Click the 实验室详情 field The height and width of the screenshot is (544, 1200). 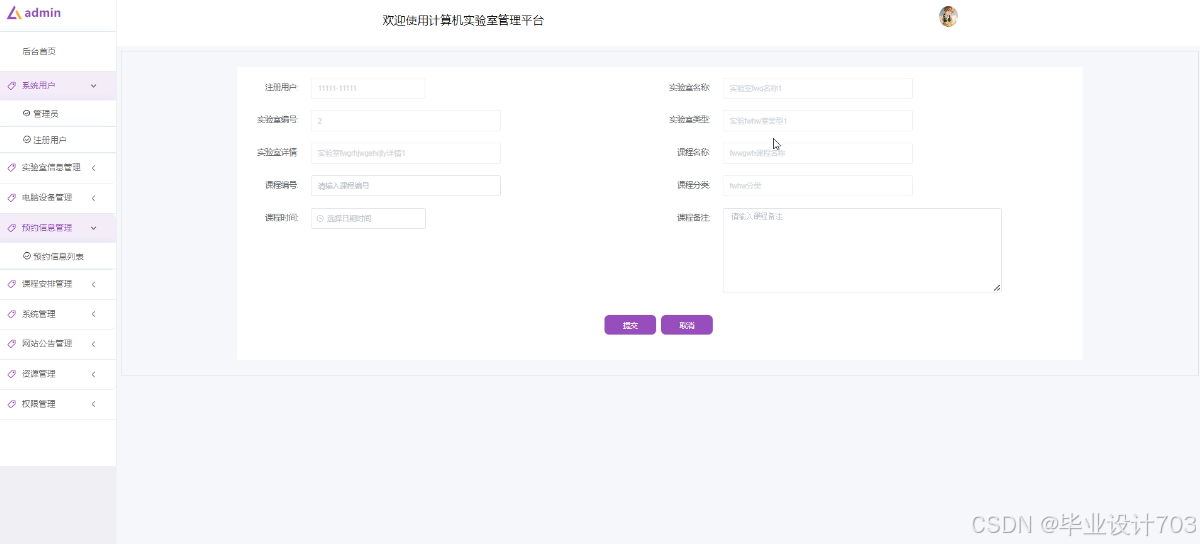tap(406, 153)
